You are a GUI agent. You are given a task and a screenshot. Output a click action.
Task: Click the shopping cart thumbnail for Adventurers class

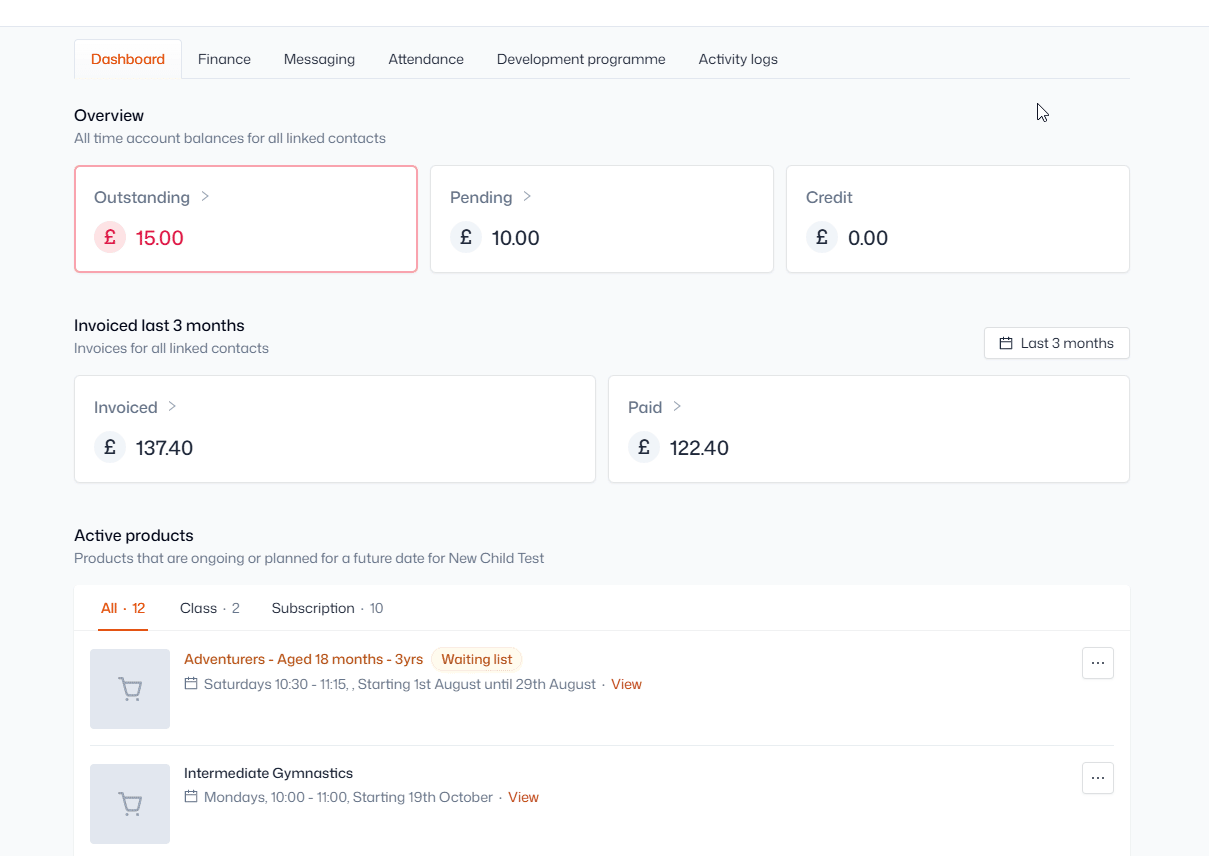click(x=130, y=689)
